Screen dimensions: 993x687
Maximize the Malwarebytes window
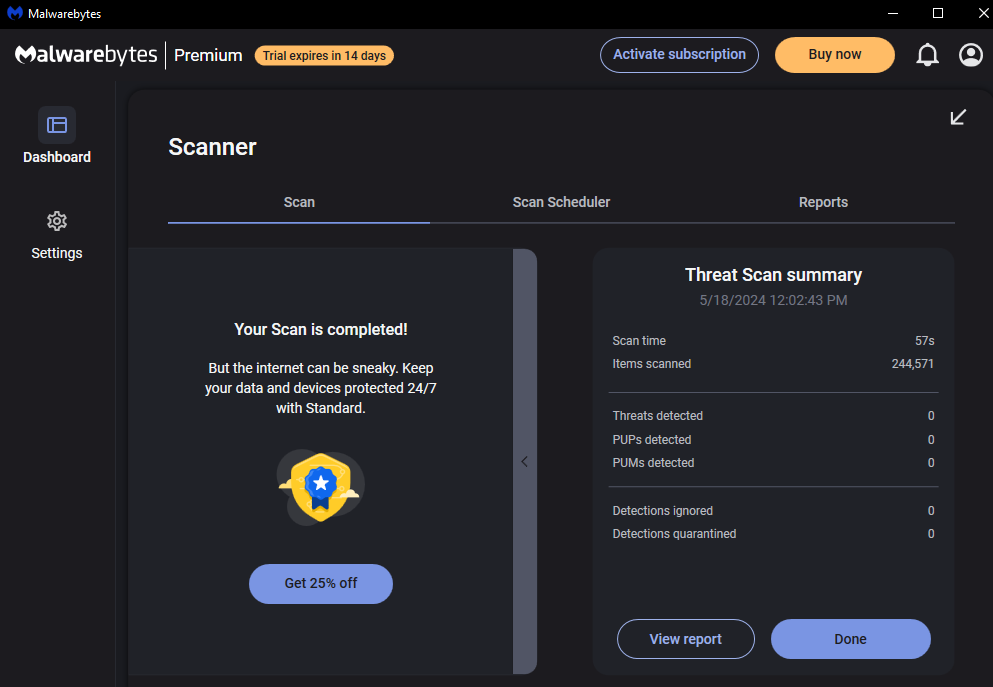pos(938,13)
